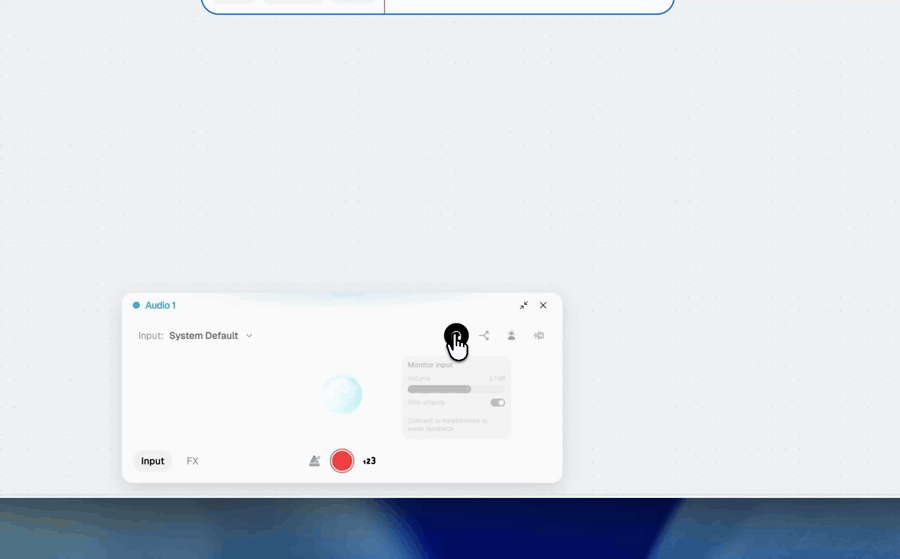The image size is (900, 559).
Task: Click the monitor Volume slider
Action: [x=456, y=389]
